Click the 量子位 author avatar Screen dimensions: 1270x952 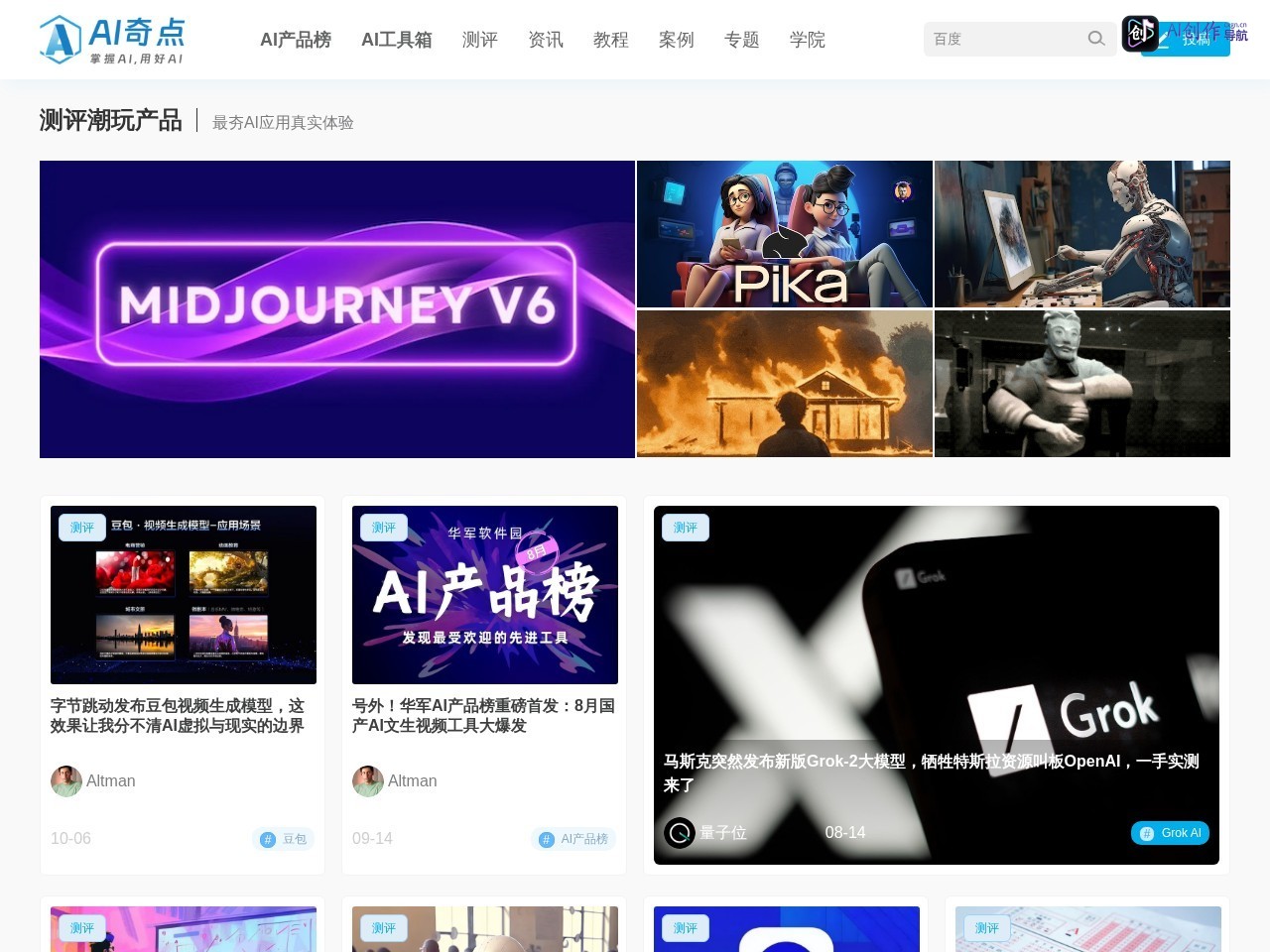coord(680,833)
